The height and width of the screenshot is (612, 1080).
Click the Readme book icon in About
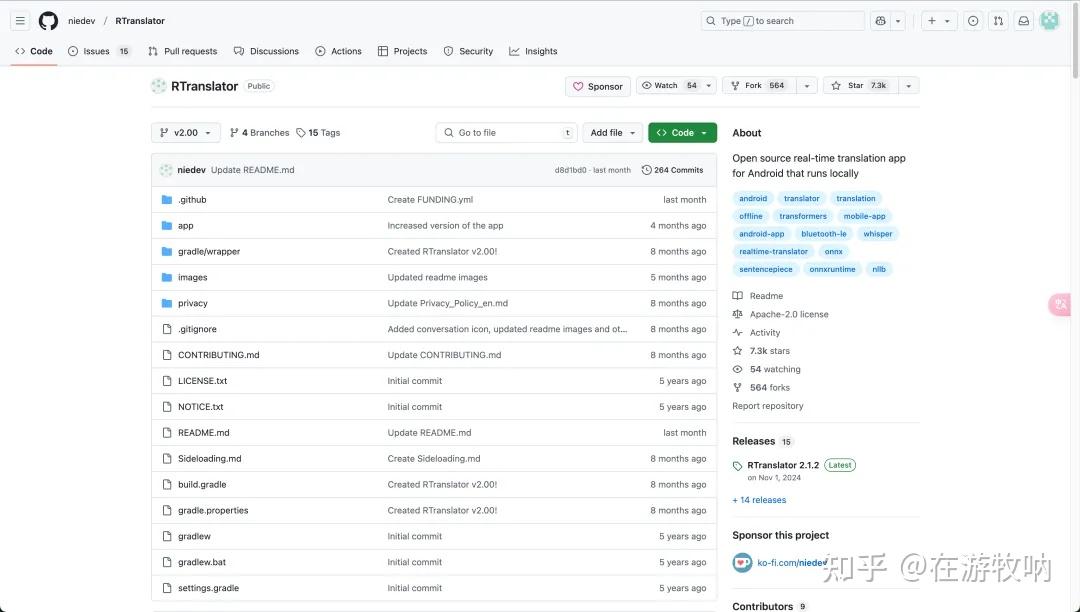point(738,296)
